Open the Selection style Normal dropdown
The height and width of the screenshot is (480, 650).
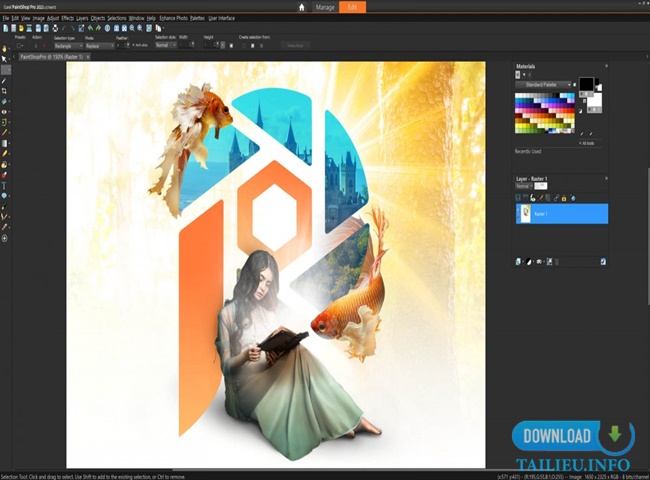[x=166, y=45]
